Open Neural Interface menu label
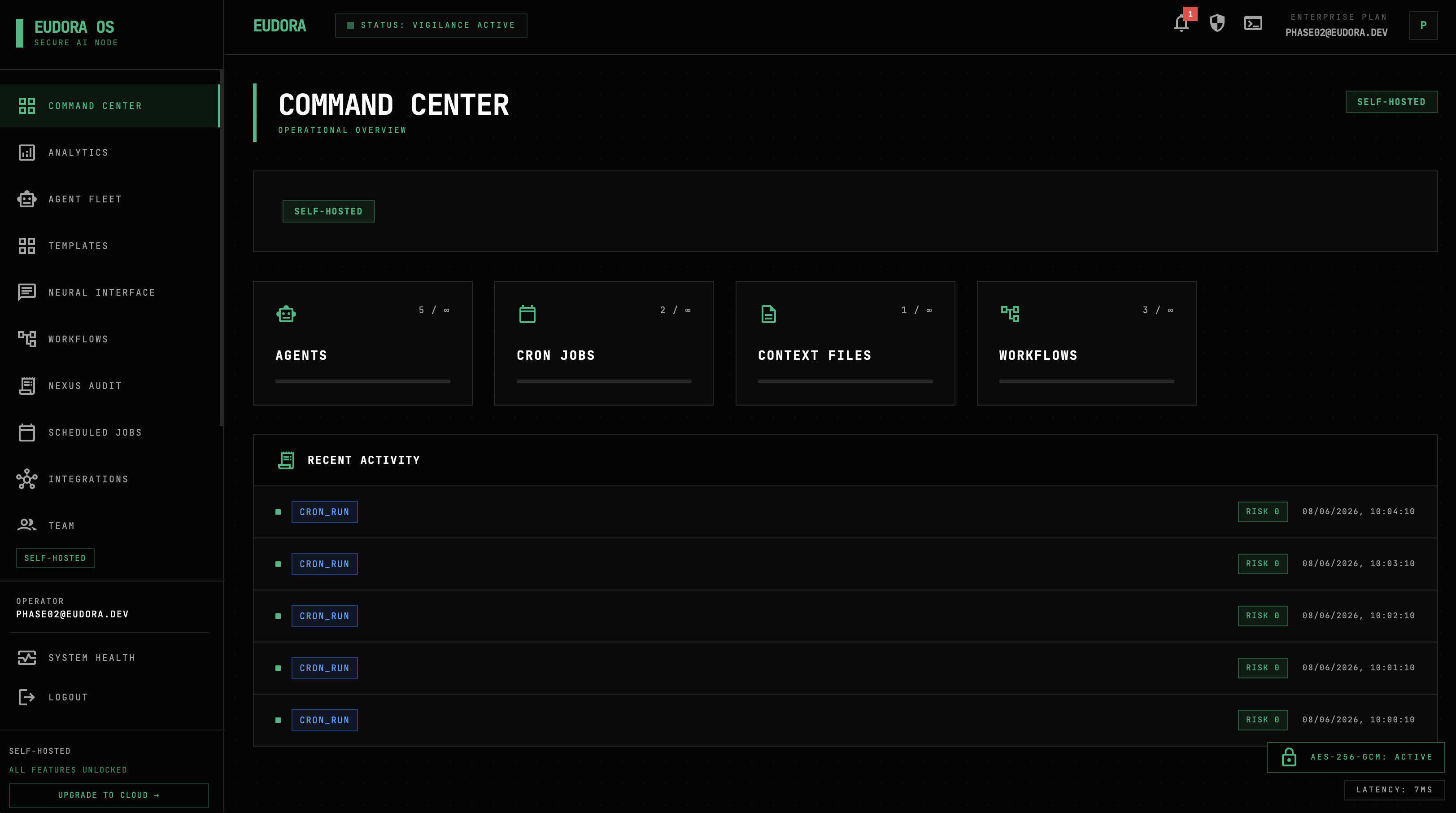The image size is (1456, 813). pyautogui.click(x=102, y=292)
